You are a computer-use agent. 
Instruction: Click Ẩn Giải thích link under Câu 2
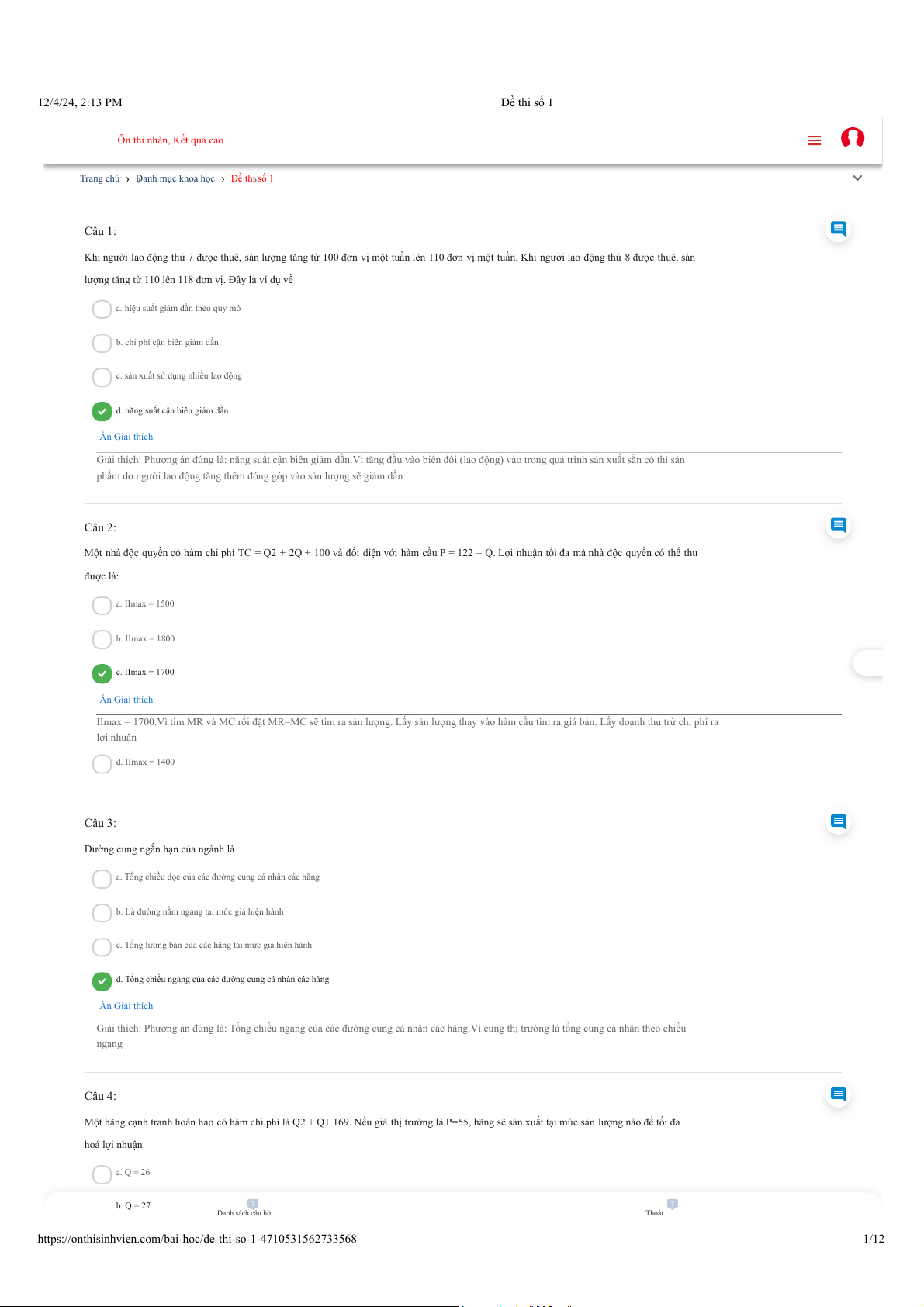pyautogui.click(x=126, y=700)
